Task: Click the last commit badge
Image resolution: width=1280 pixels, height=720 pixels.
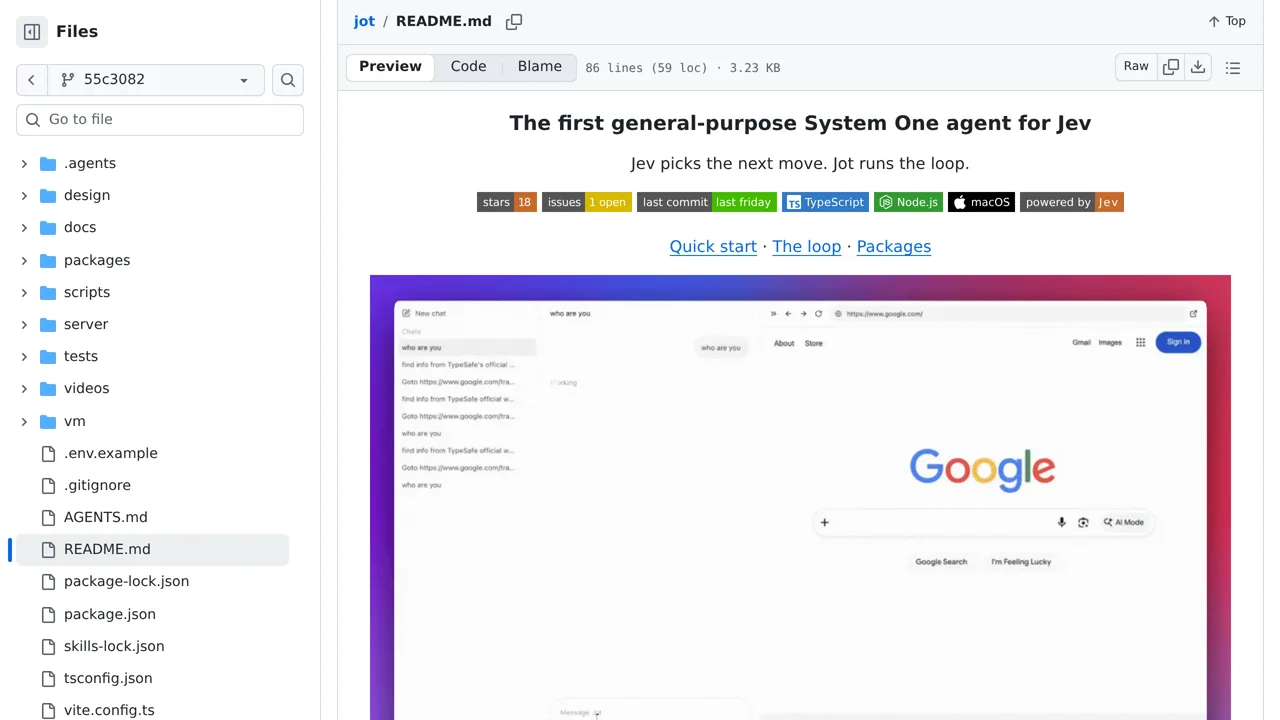Action: tap(707, 202)
